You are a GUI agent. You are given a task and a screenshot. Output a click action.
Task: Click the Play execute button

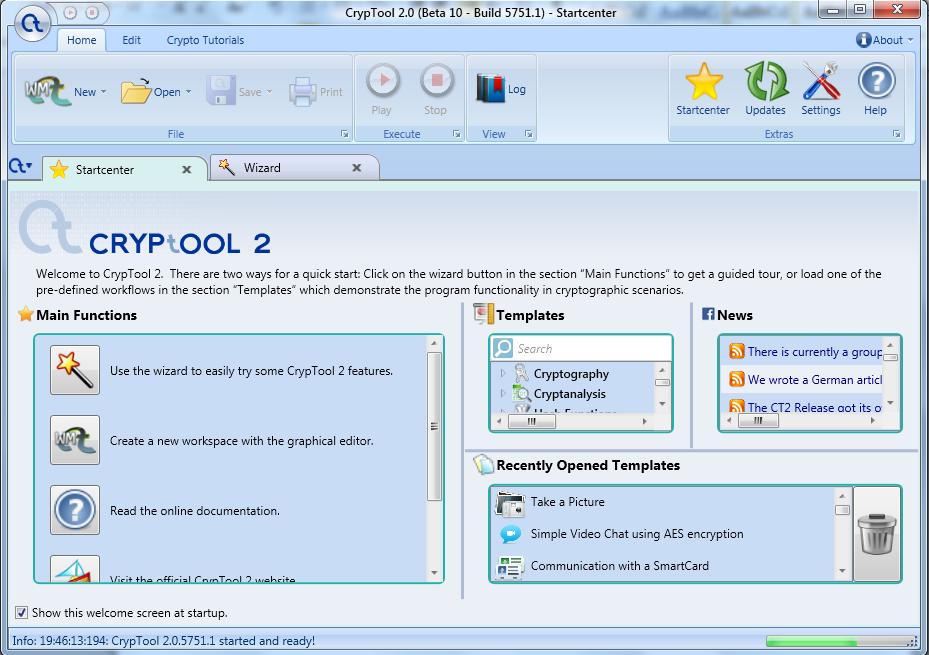tap(382, 81)
